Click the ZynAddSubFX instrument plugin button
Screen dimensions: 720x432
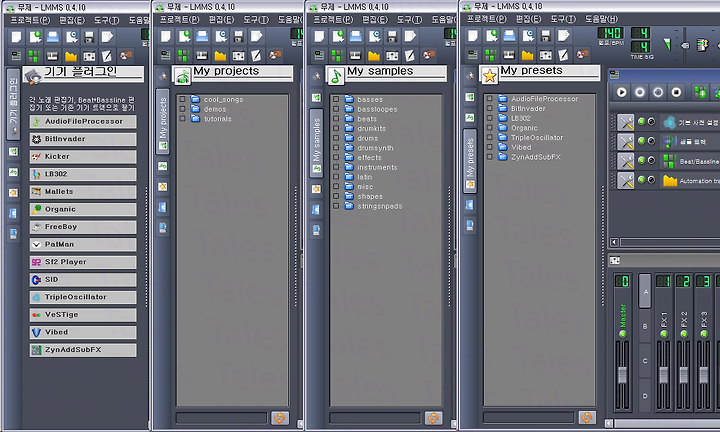click(83, 350)
